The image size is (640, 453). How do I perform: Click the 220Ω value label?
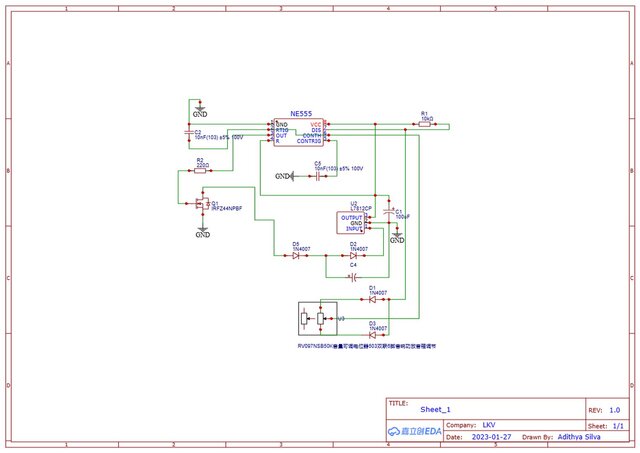pyautogui.click(x=203, y=165)
